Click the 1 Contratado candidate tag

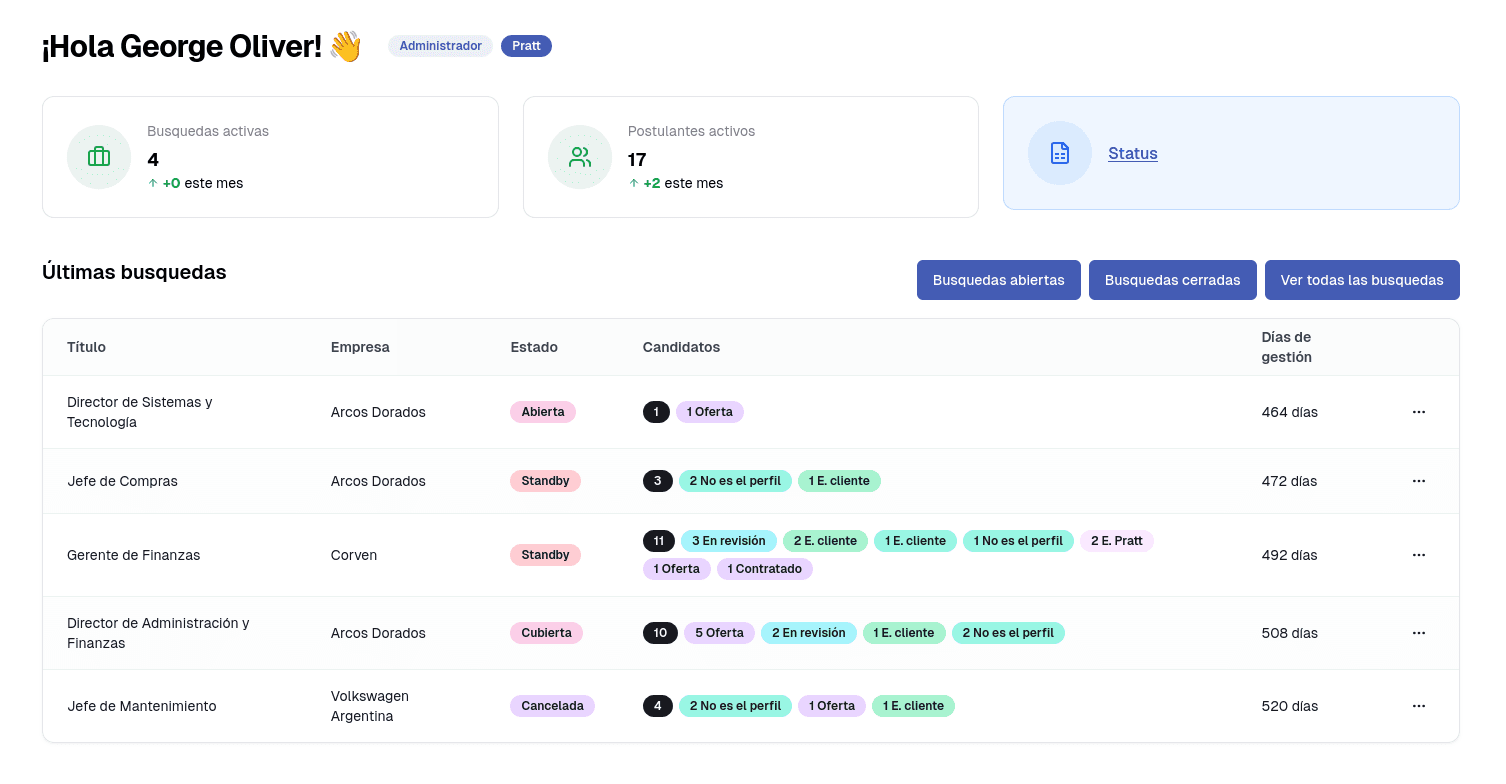(x=764, y=569)
